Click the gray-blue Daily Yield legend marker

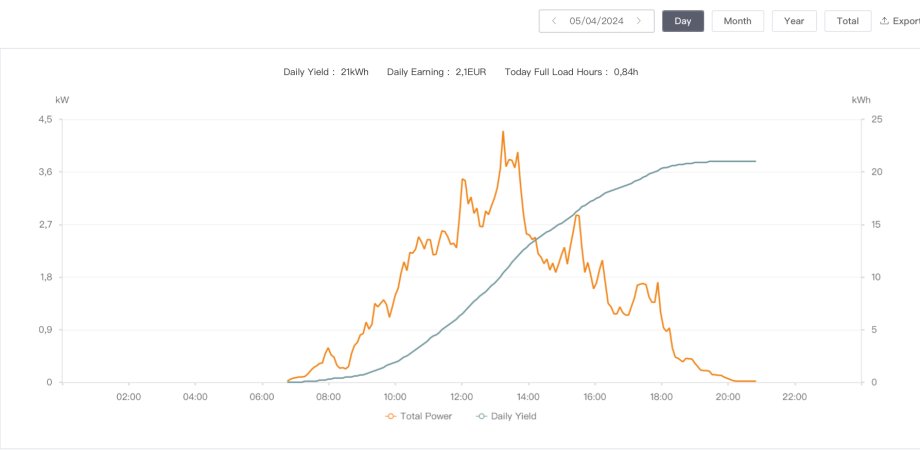(482, 416)
